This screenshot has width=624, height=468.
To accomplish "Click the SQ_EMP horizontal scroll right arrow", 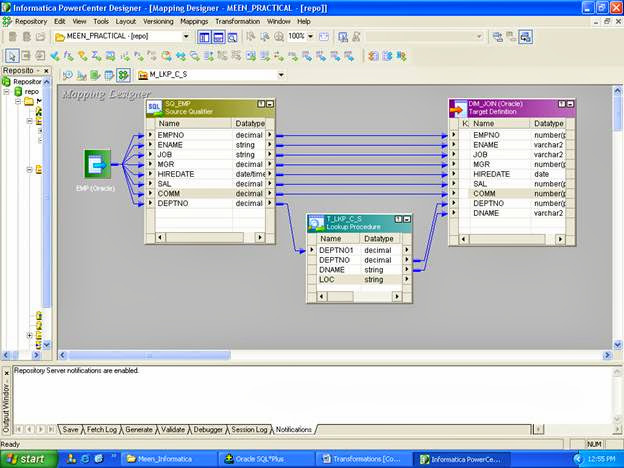I will click(259, 238).
